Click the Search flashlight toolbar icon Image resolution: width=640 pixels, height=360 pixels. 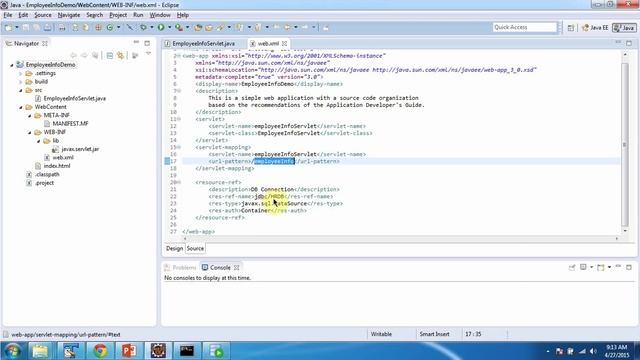[x=220, y=27]
